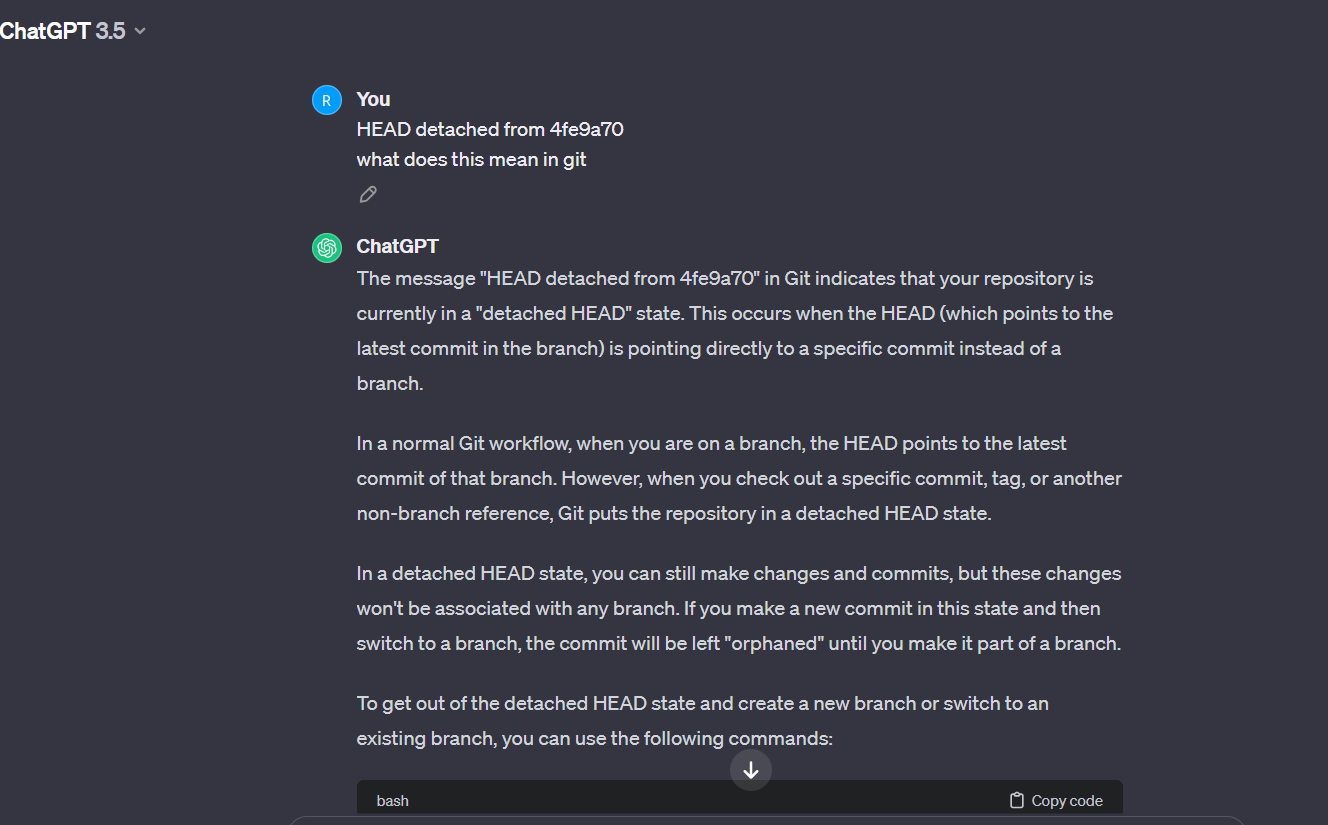Screen dimensions: 1328x825
Task: Click the Copy code text
Action: pyautogui.click(x=1067, y=800)
